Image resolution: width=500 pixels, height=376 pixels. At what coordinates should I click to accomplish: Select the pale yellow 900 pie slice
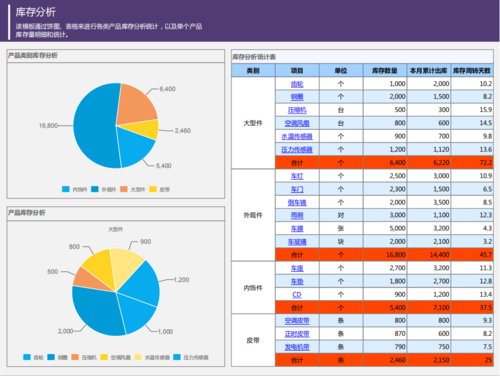pyautogui.click(x=125, y=265)
